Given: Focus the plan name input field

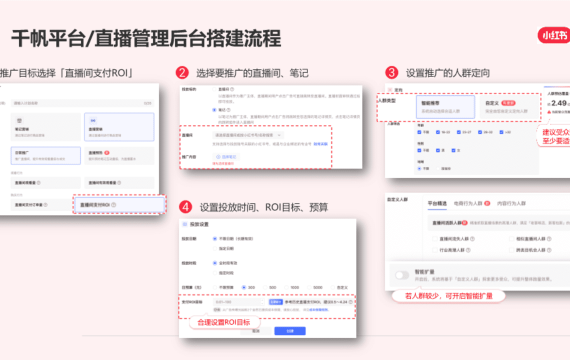Looking at the screenshot, I should [x=82, y=103].
